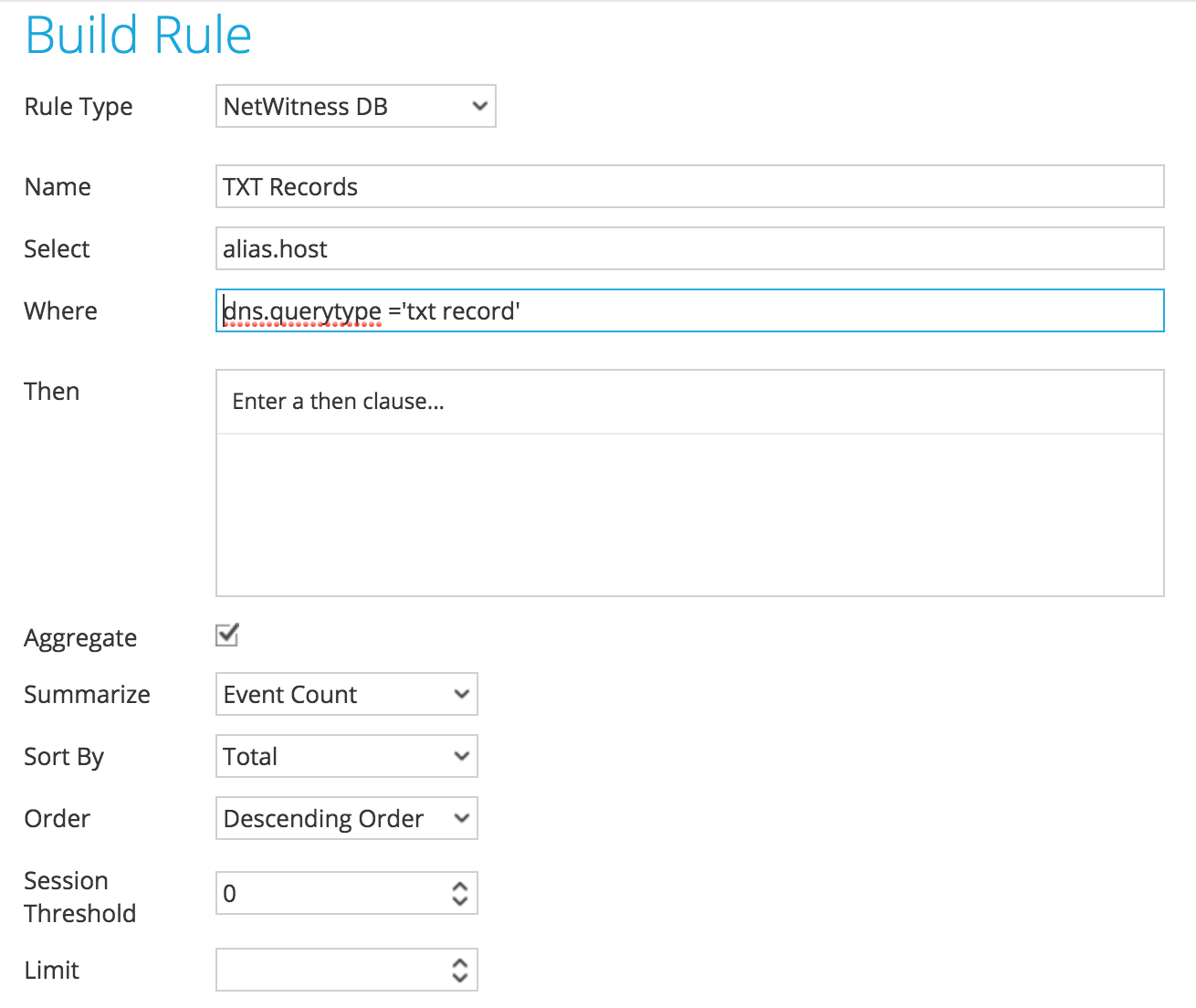Image resolution: width=1196 pixels, height=1008 pixels.
Task: Click the Limit field down arrow
Action: pyautogui.click(x=459, y=977)
